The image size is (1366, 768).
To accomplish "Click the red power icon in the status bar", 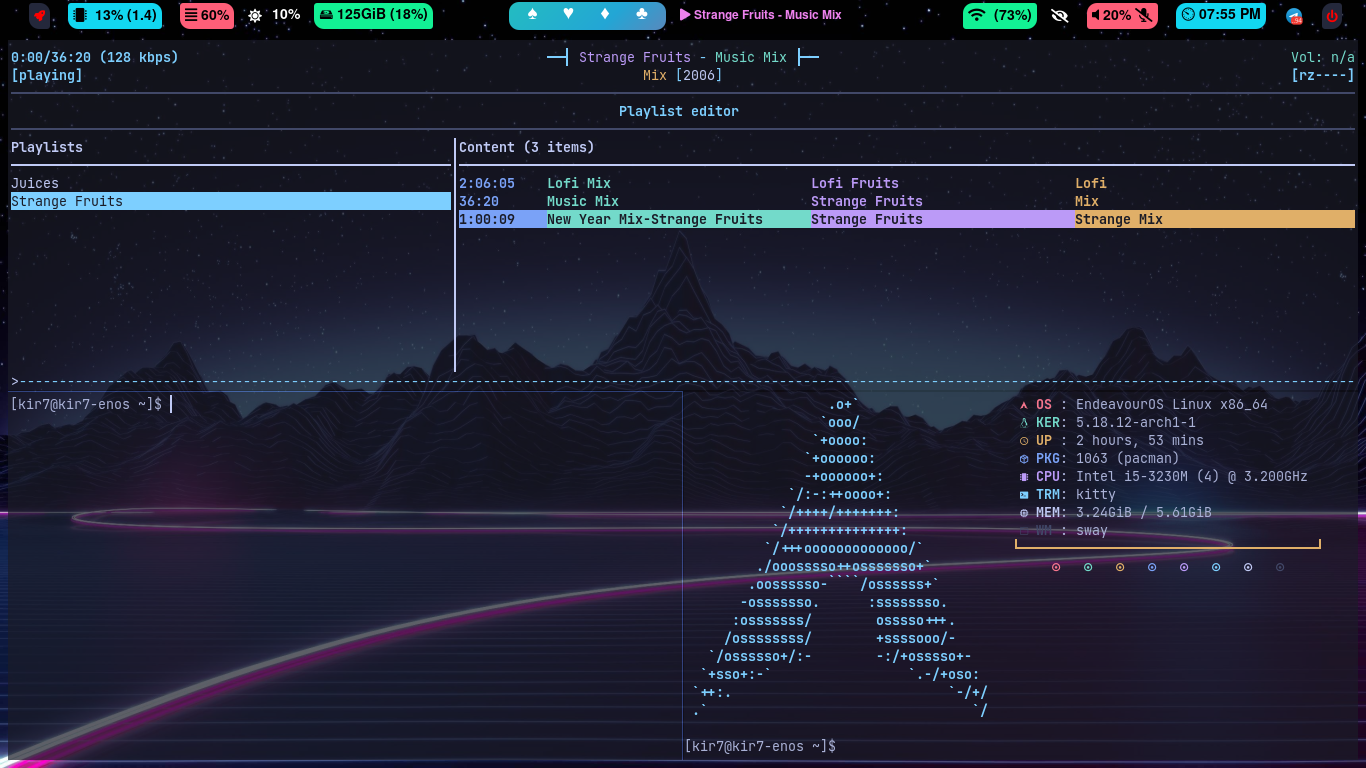I will [1332, 16].
